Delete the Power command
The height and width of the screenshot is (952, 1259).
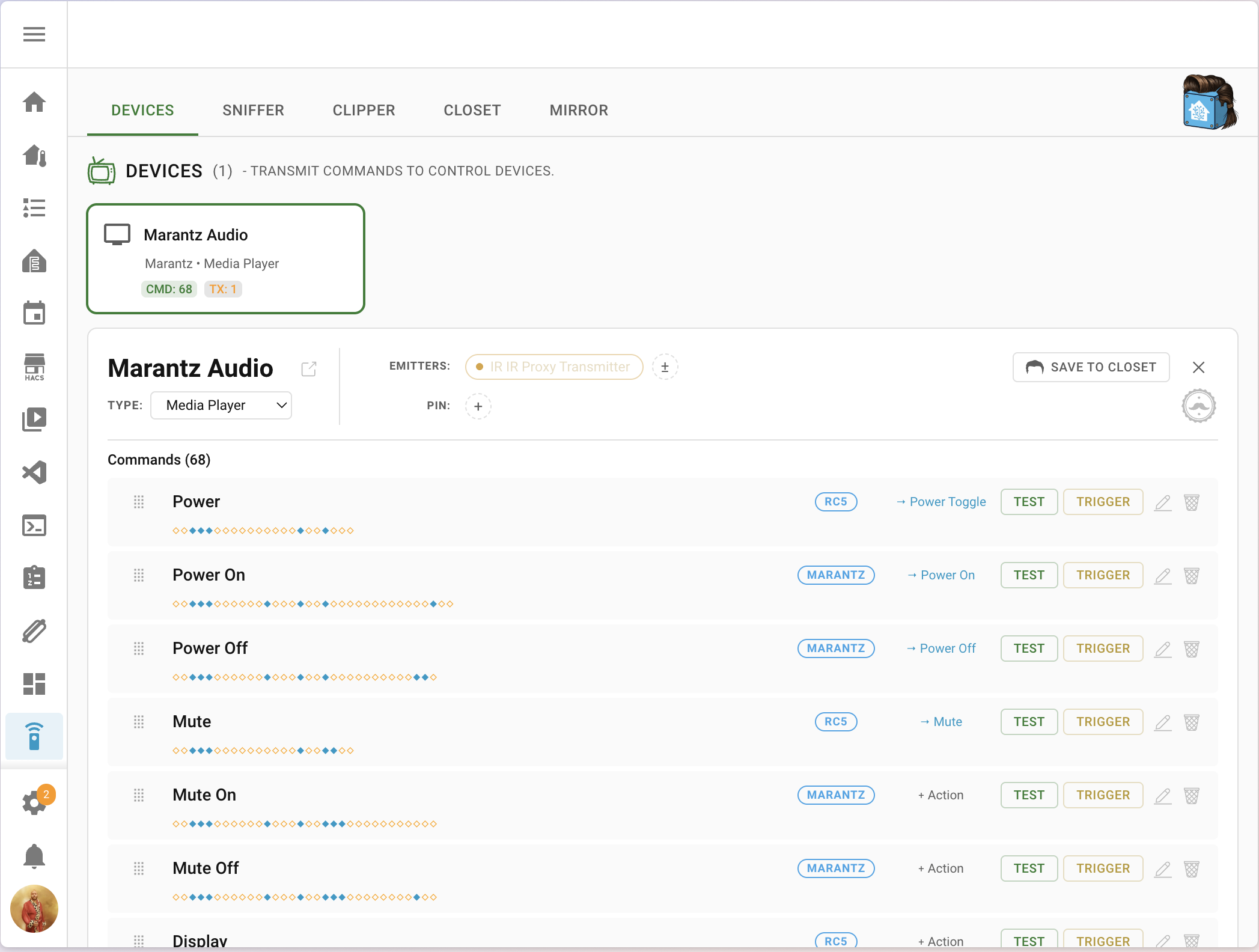point(1192,502)
